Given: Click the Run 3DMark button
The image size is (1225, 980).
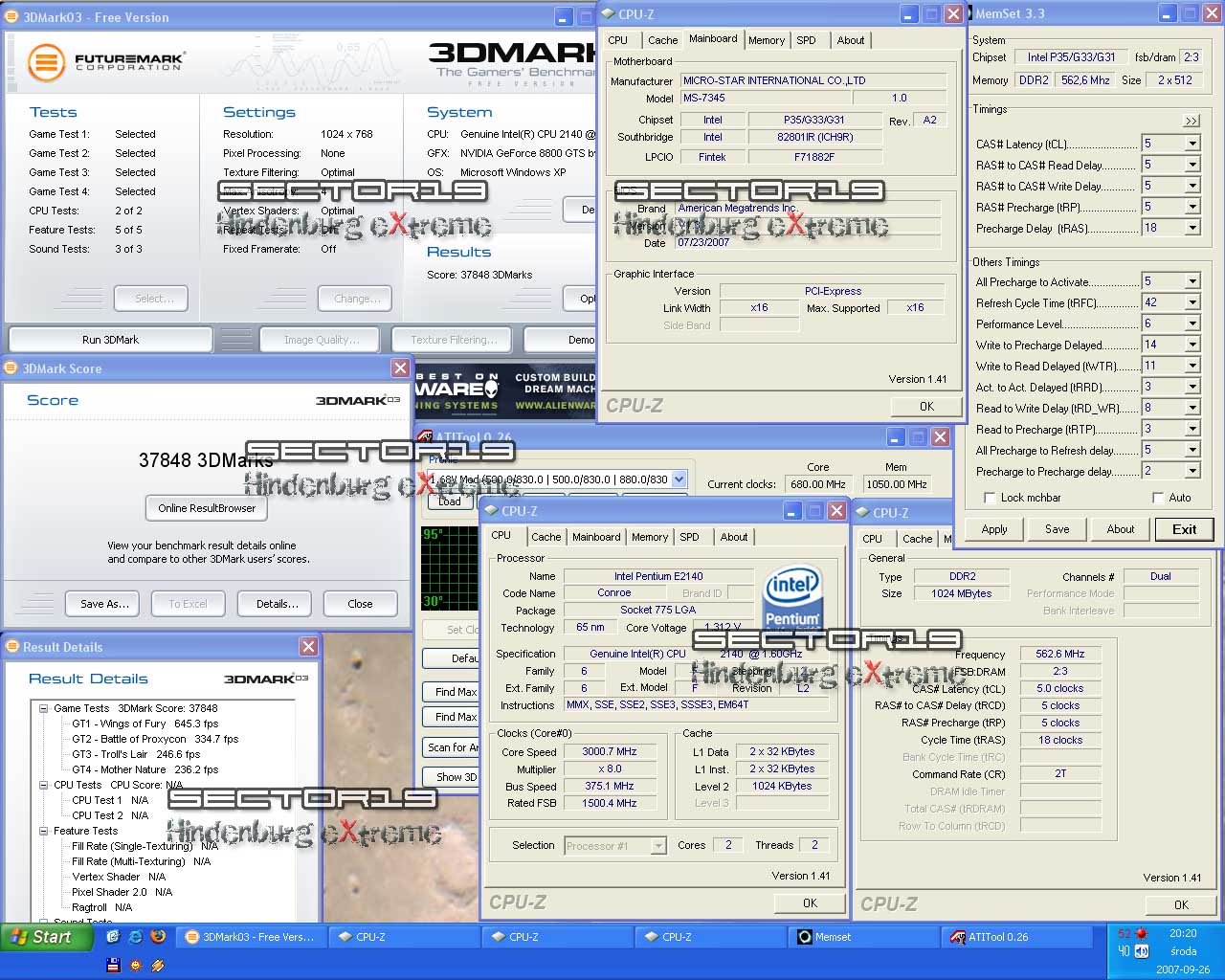Looking at the screenshot, I should pyautogui.click(x=111, y=340).
